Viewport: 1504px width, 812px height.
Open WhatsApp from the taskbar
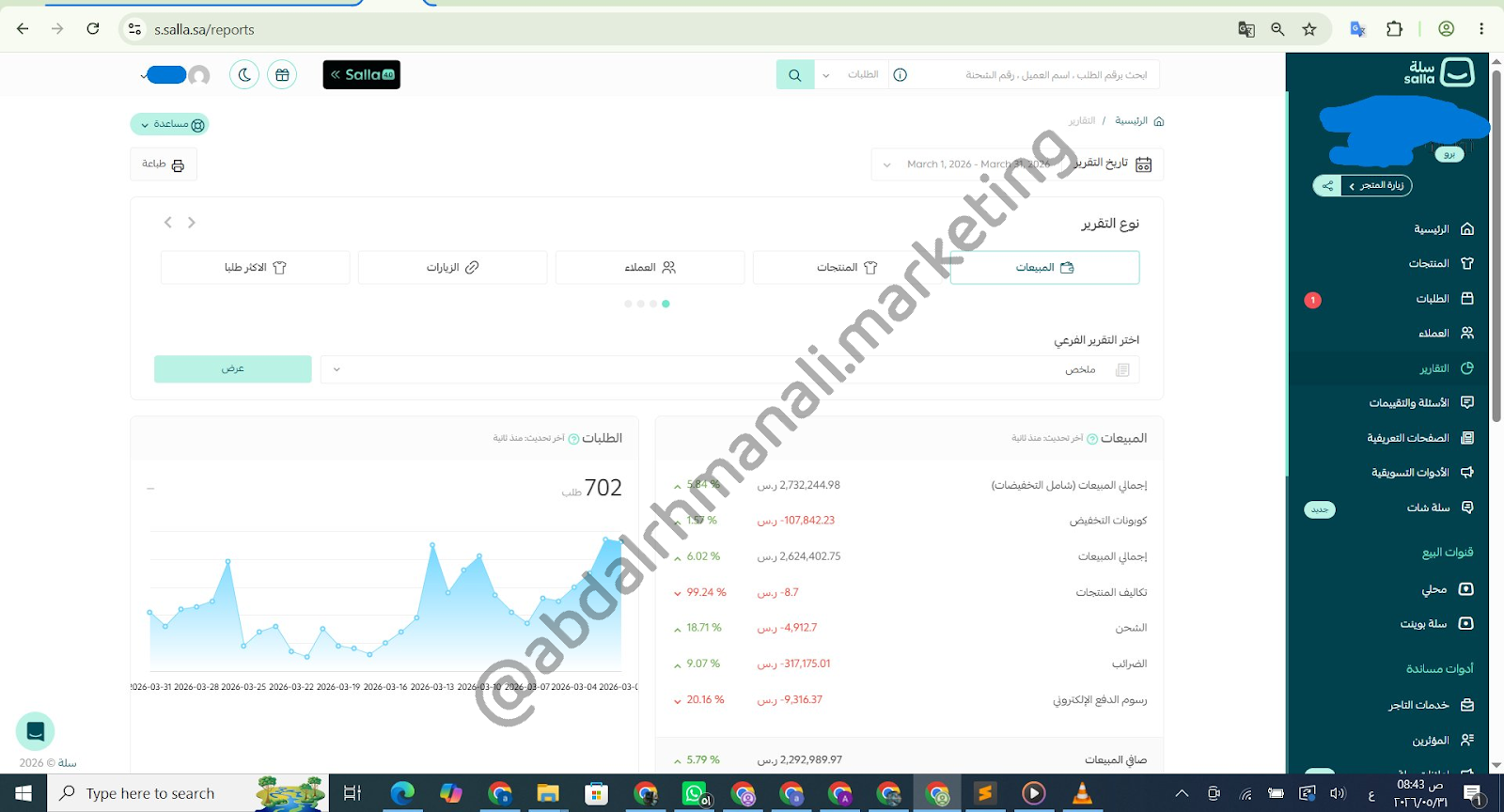click(x=695, y=793)
